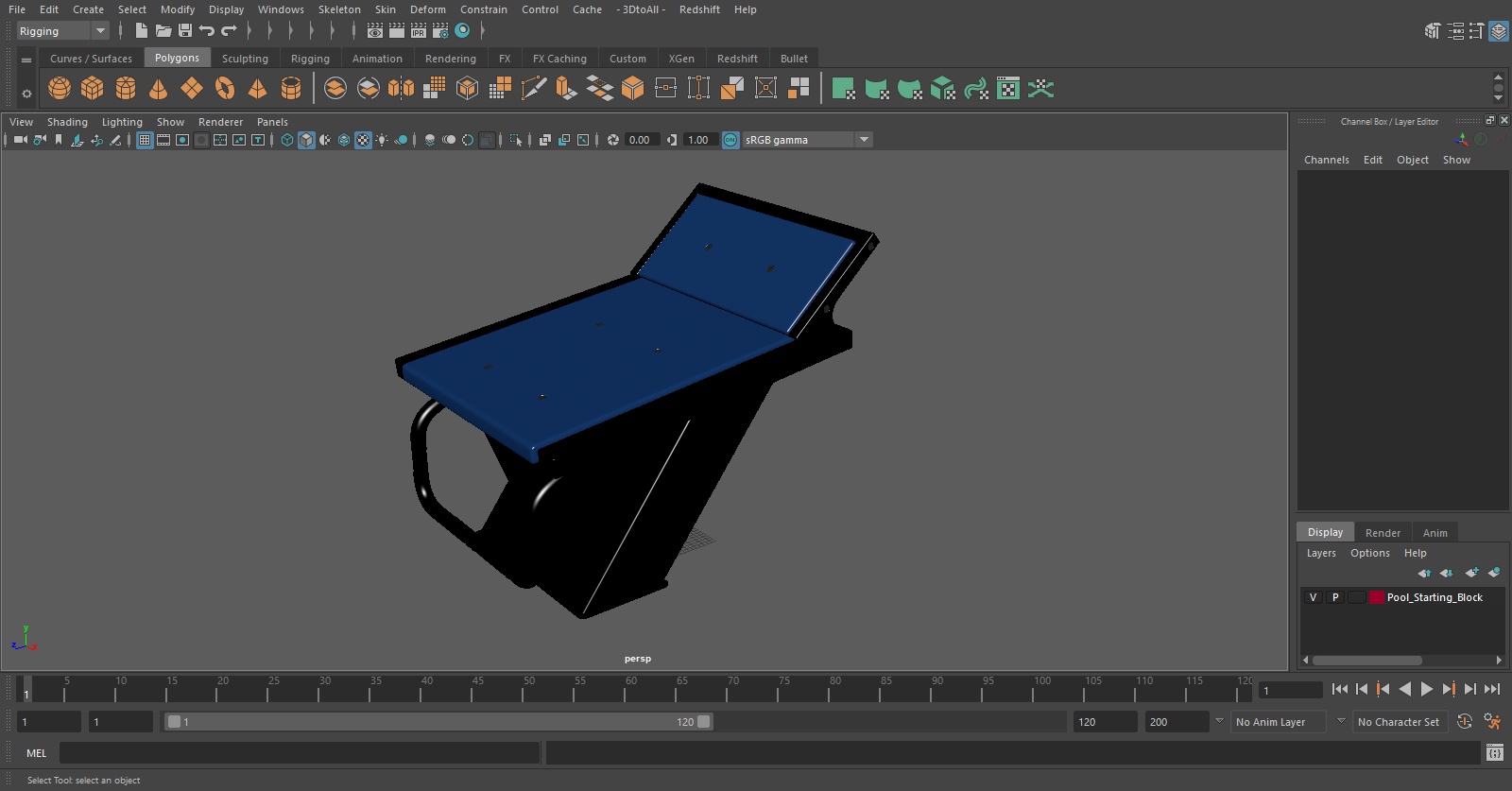1512x791 pixels.
Task: Open the shelf tab list menu button
Action: pyautogui.click(x=26, y=60)
